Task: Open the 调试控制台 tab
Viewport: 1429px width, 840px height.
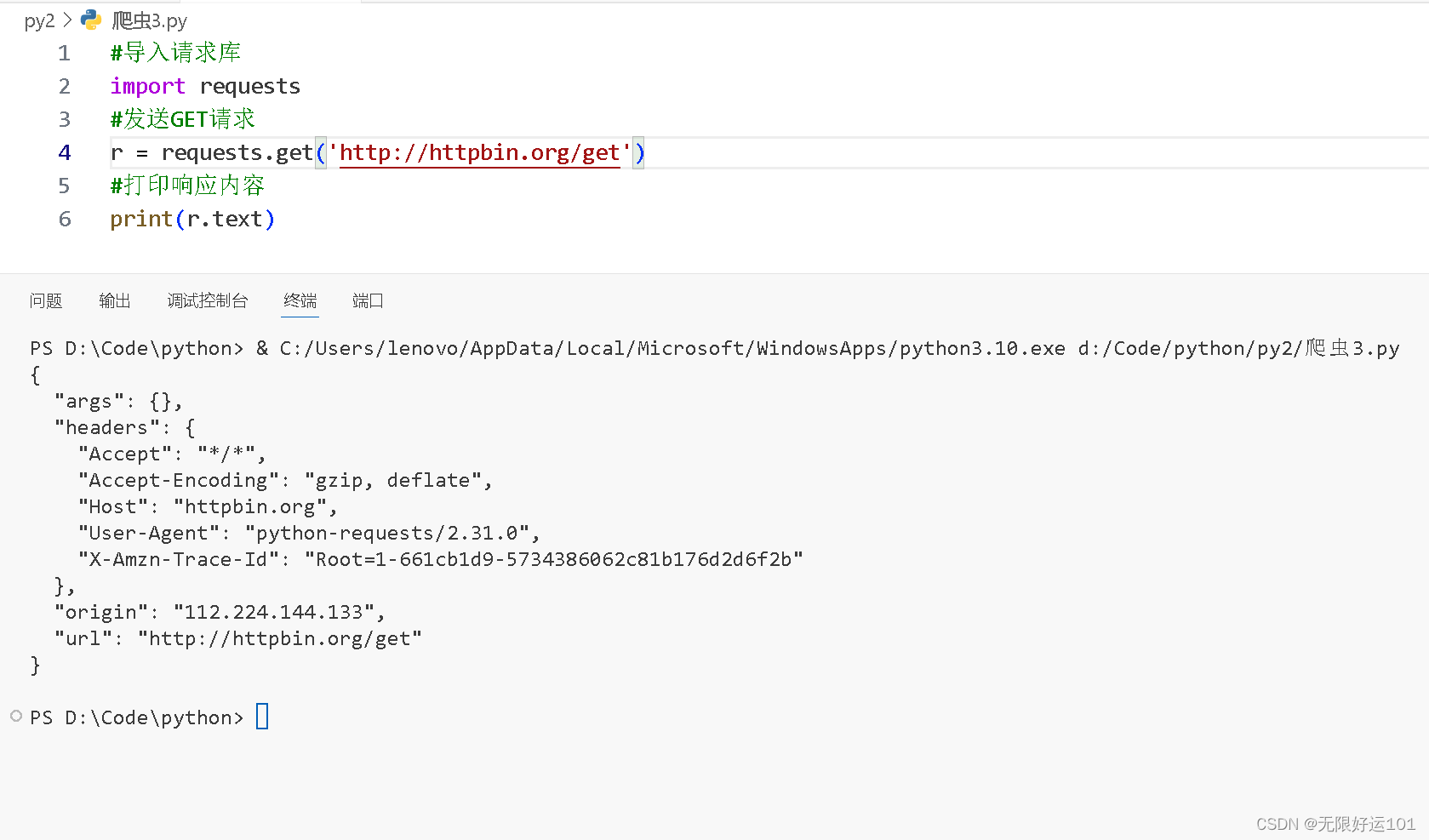Action: click(x=208, y=300)
